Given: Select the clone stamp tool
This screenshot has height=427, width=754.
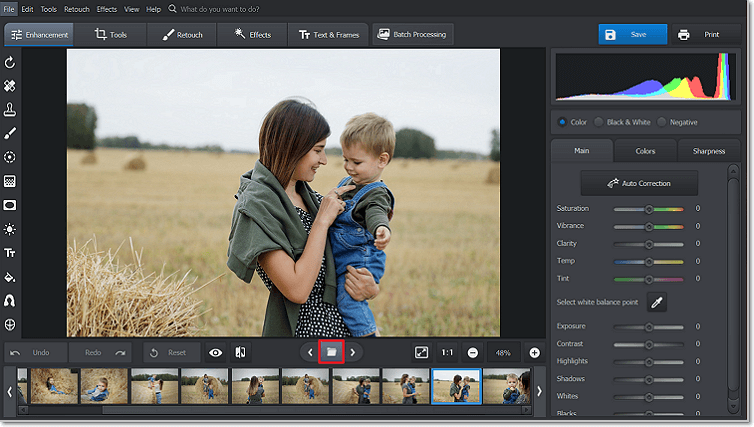Looking at the screenshot, I should coord(10,110).
